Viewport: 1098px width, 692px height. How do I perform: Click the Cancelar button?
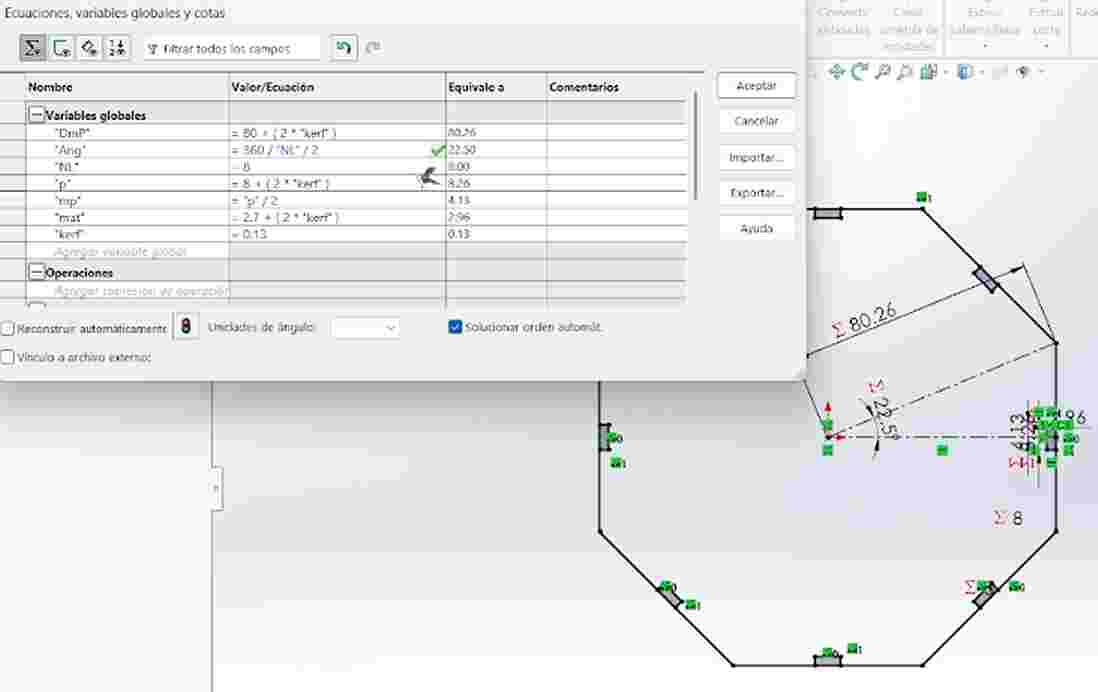tap(756, 121)
